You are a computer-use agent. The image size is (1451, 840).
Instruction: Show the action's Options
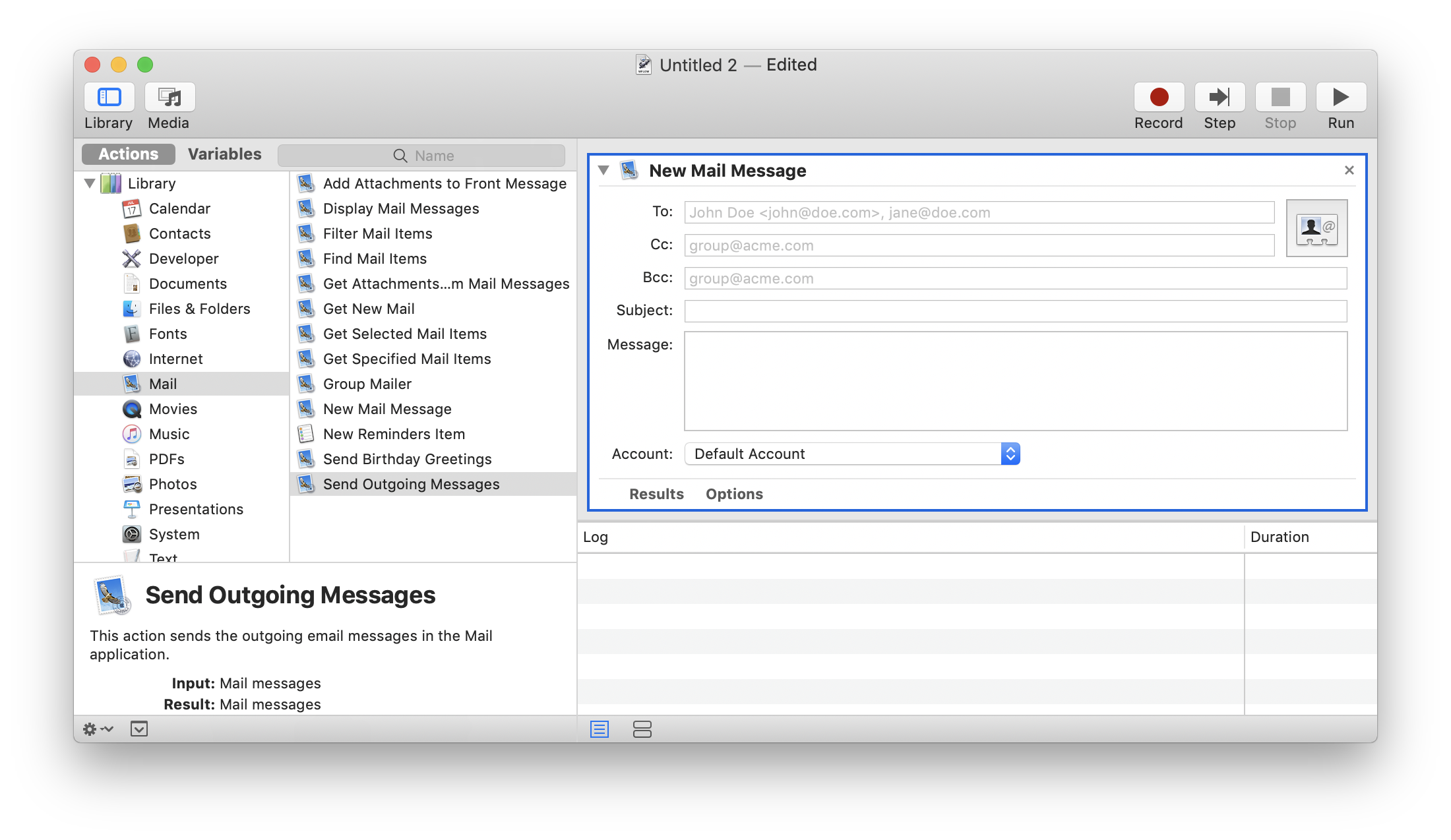tap(734, 494)
